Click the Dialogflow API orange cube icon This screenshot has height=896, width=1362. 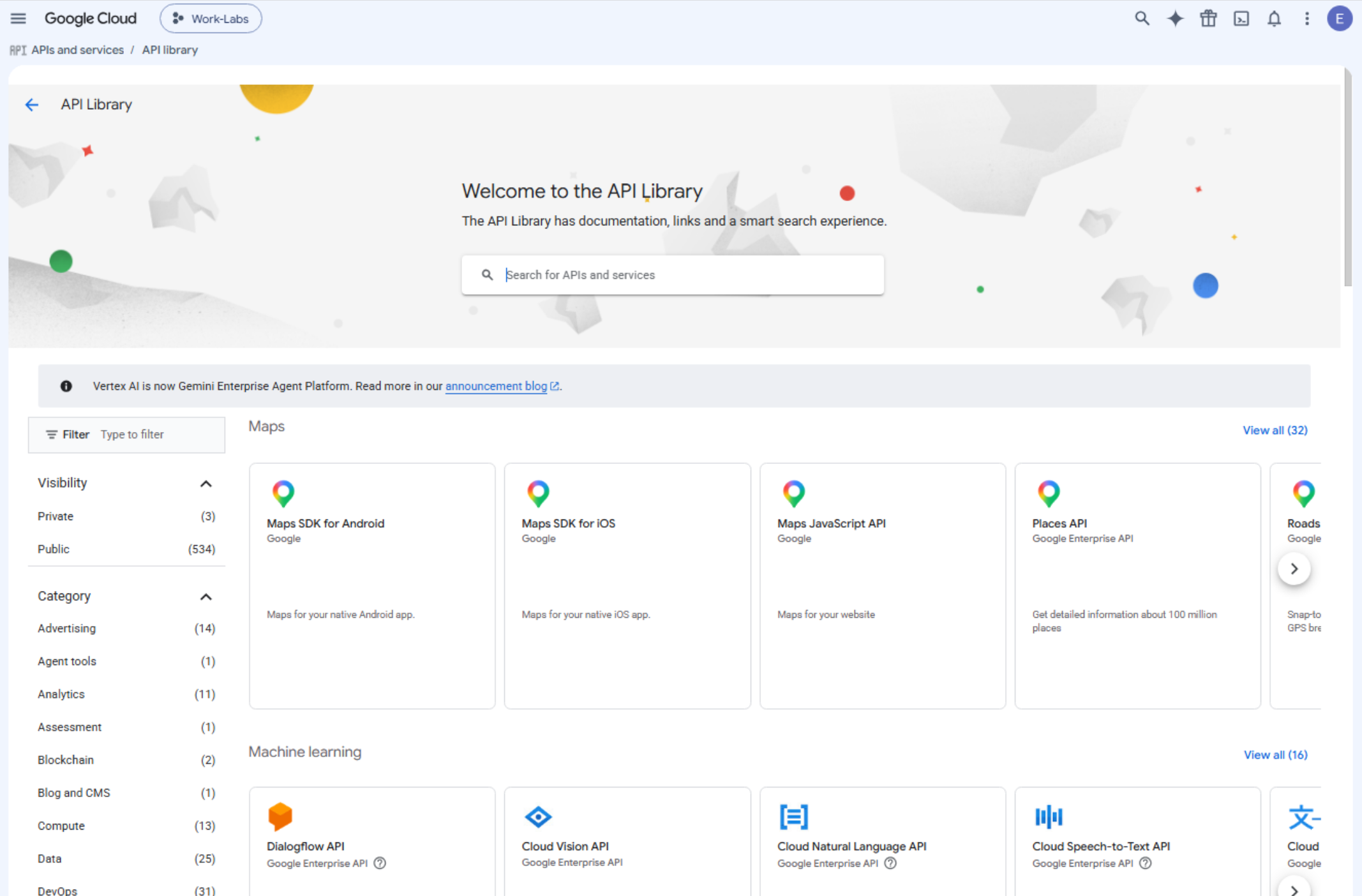pos(280,817)
